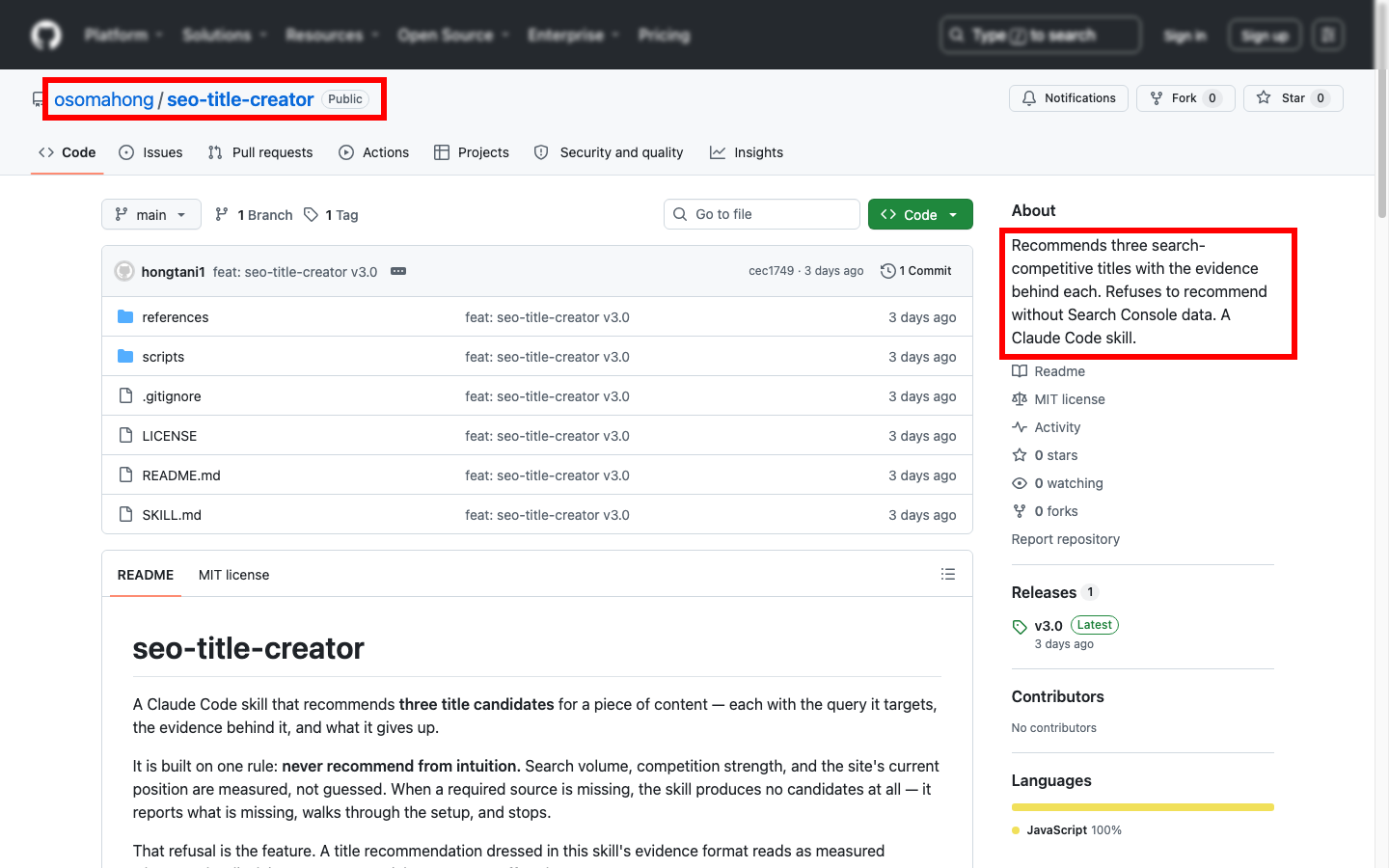Go to the Pricing page
The image size is (1389, 868).
(665, 36)
